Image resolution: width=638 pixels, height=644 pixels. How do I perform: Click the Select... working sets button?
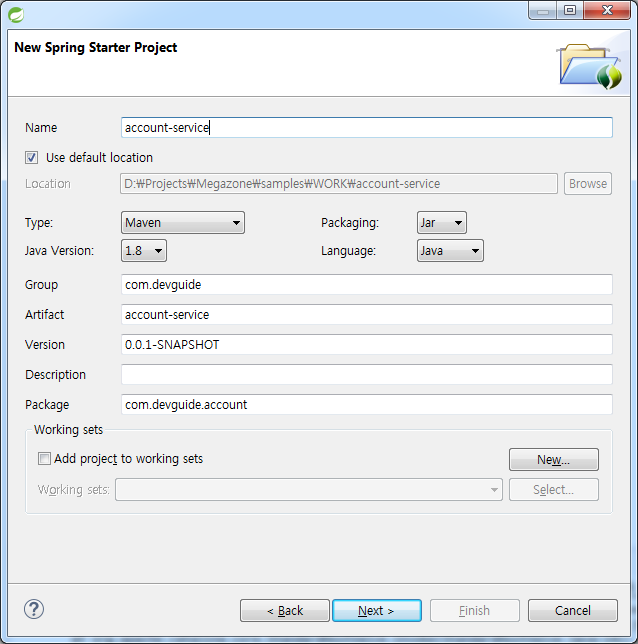click(x=554, y=490)
